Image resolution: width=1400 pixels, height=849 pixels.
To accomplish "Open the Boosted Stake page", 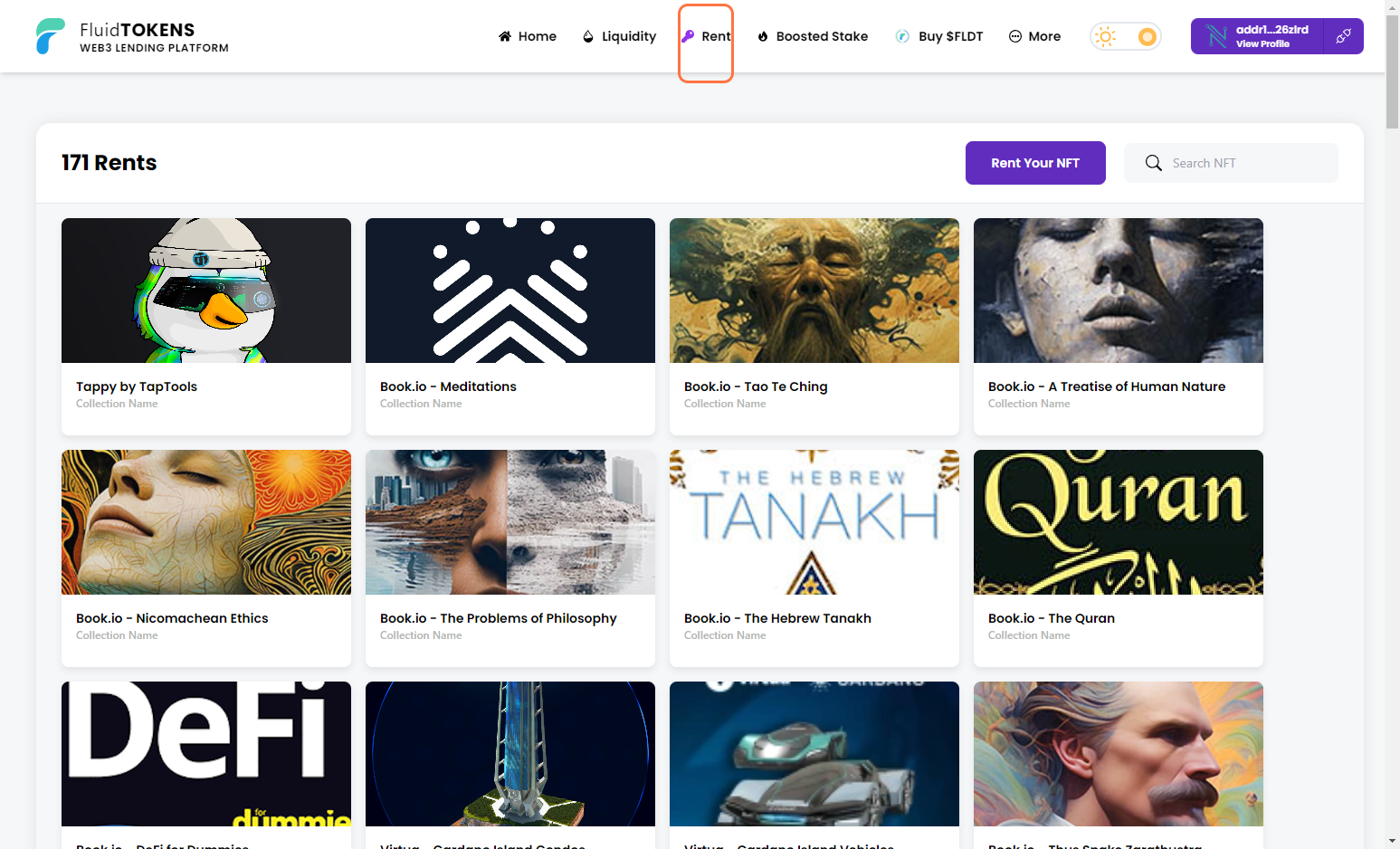I will (x=821, y=36).
